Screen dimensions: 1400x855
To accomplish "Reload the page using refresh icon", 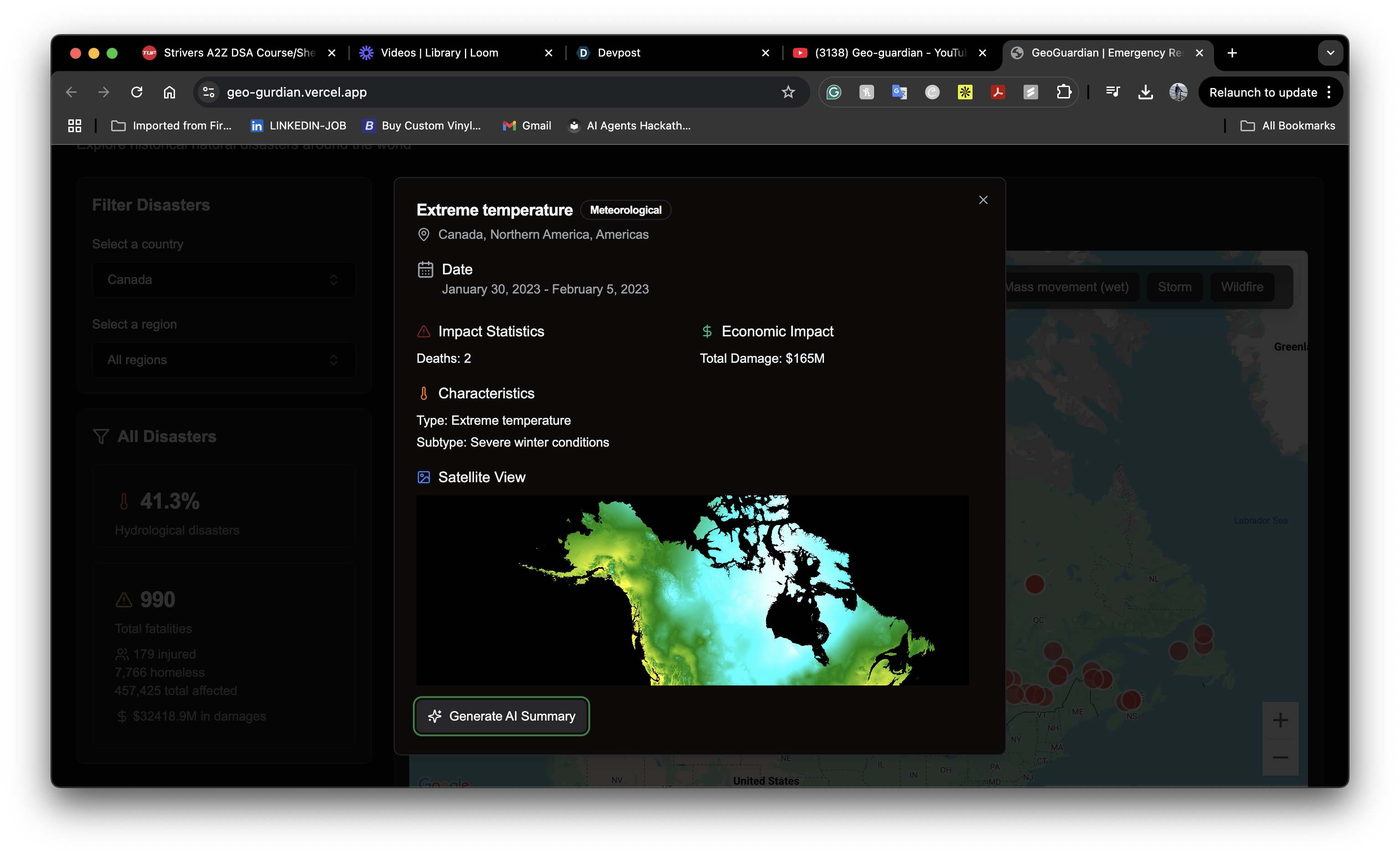I will point(136,92).
